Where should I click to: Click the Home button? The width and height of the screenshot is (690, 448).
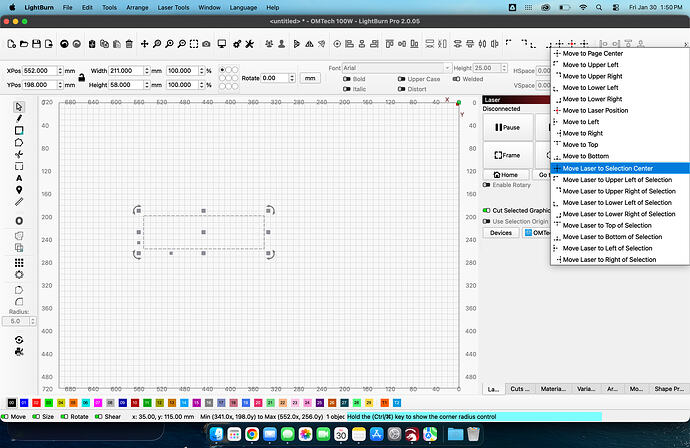[506, 175]
